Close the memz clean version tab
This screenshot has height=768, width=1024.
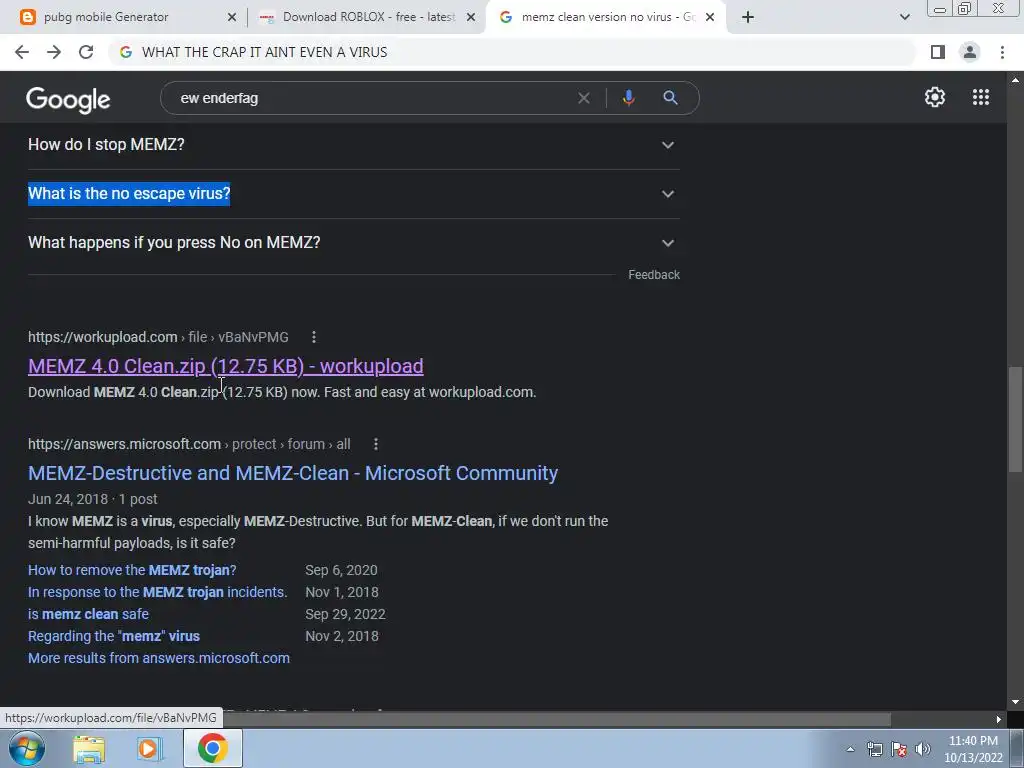coord(710,18)
